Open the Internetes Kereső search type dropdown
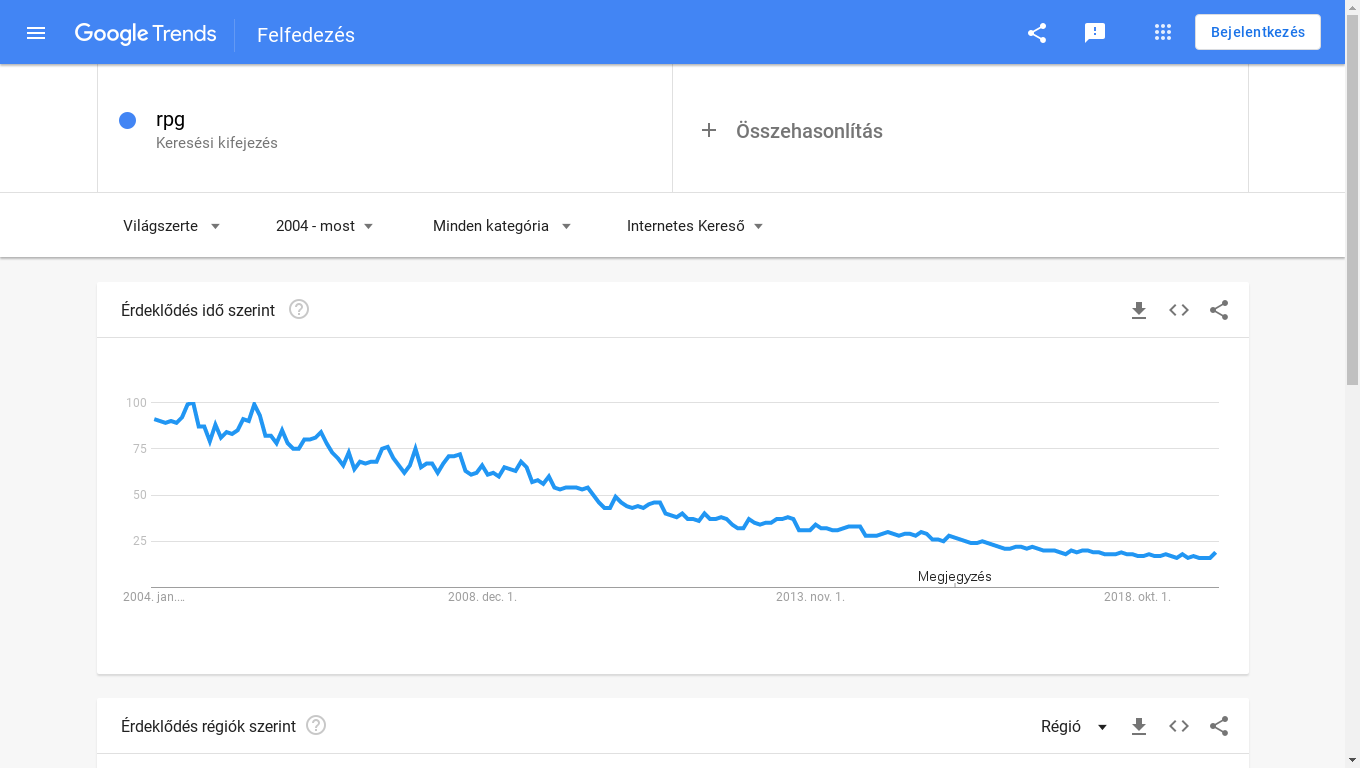This screenshot has height=768, width=1360. [695, 226]
